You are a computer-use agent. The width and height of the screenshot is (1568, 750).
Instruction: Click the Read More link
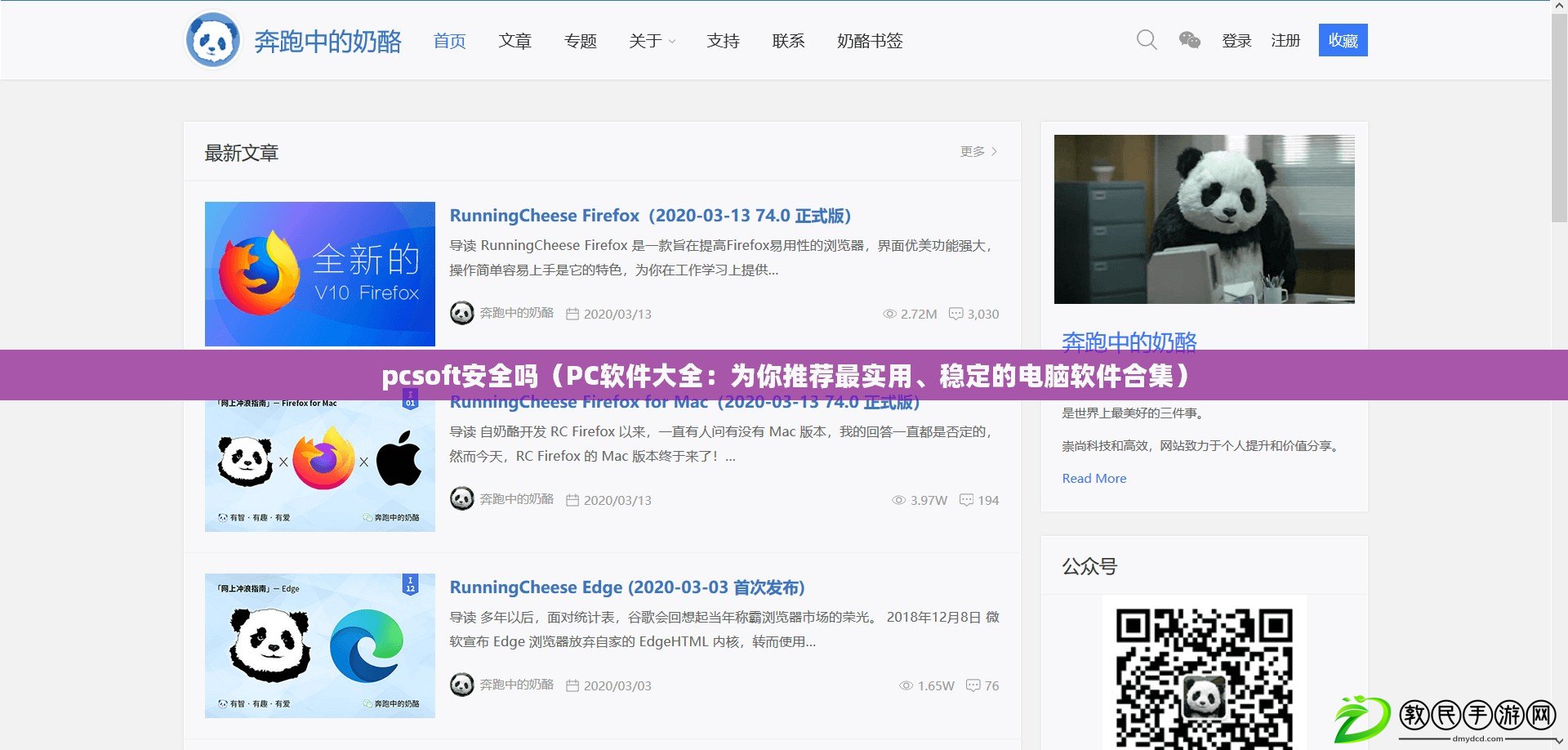(1094, 478)
